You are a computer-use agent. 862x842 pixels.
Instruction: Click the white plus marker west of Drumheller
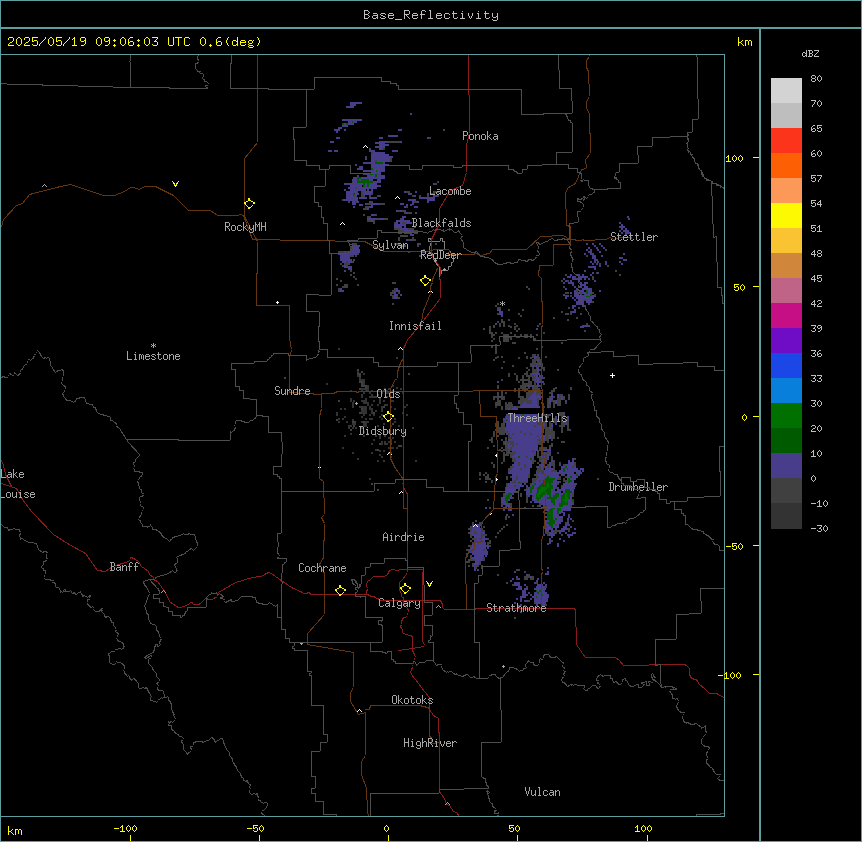[612, 375]
